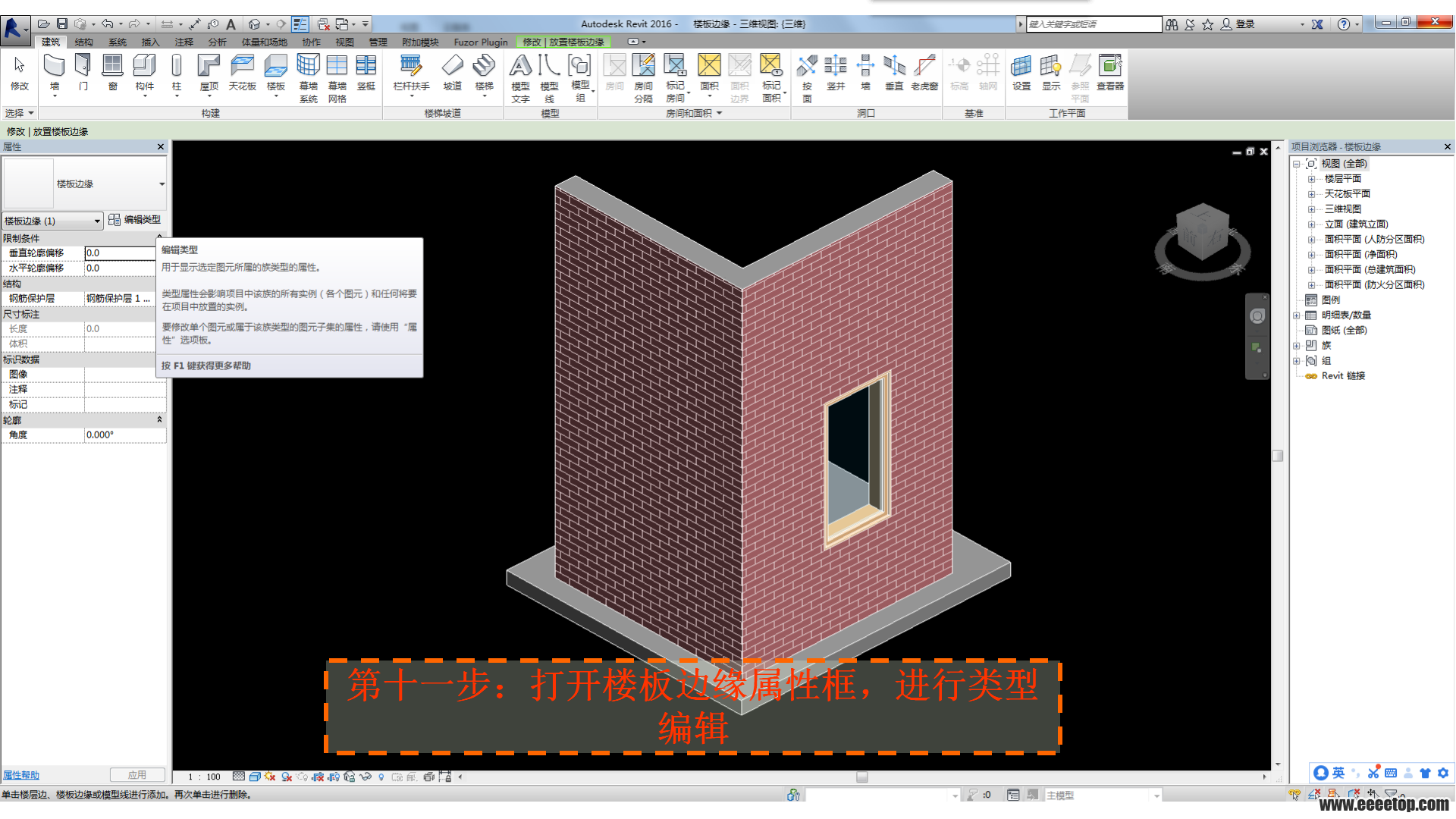Select Revit 链接 in project browser
1456x819 pixels.
click(x=1342, y=376)
